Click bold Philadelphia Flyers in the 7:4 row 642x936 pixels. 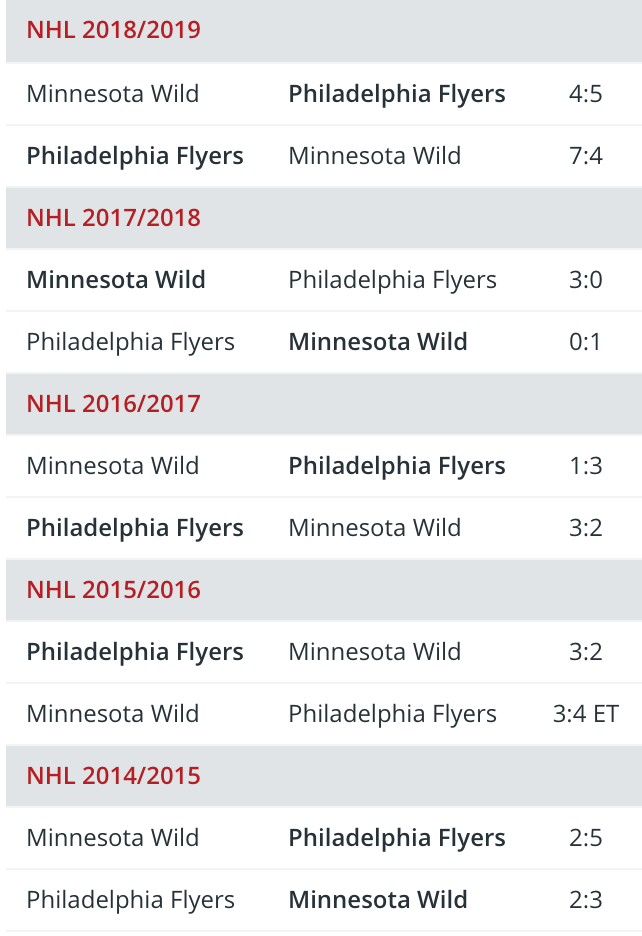[x=135, y=156]
